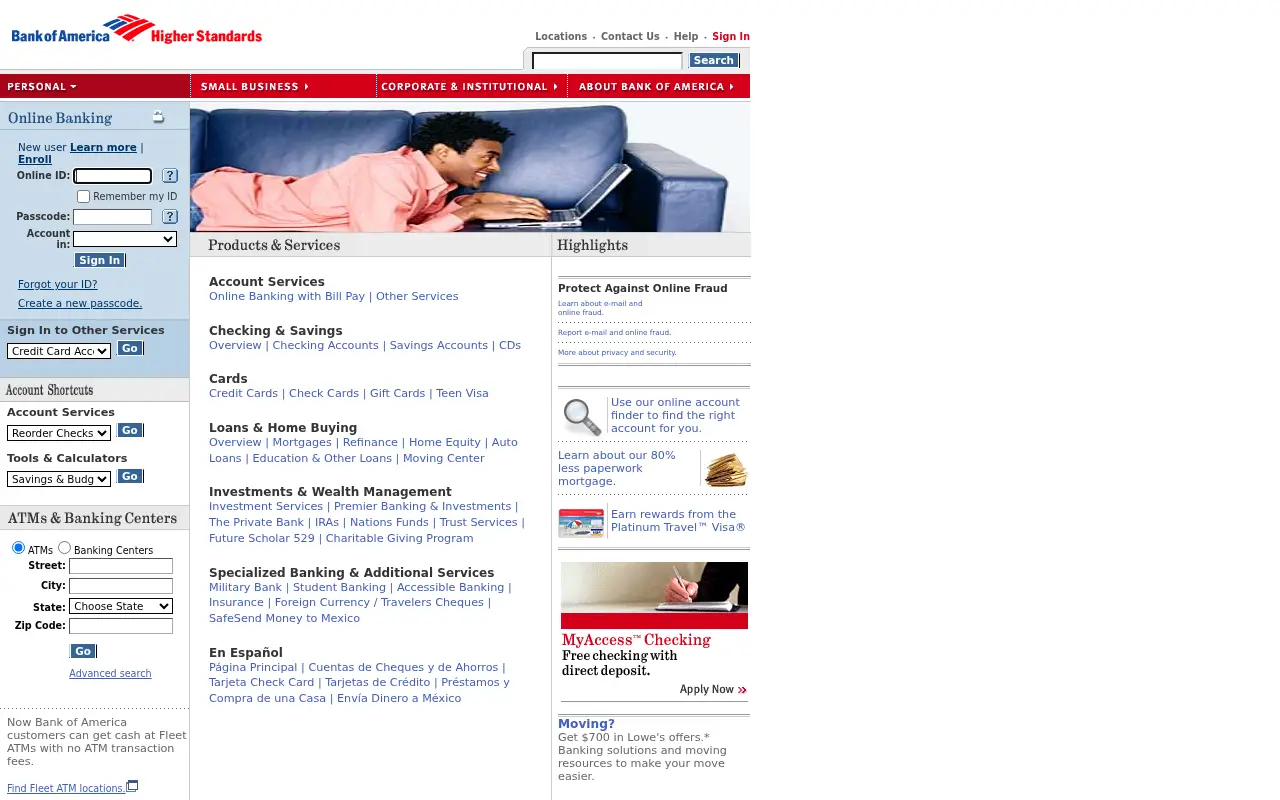Open the Página Principal link
The height and width of the screenshot is (800, 1280).
[x=253, y=668]
